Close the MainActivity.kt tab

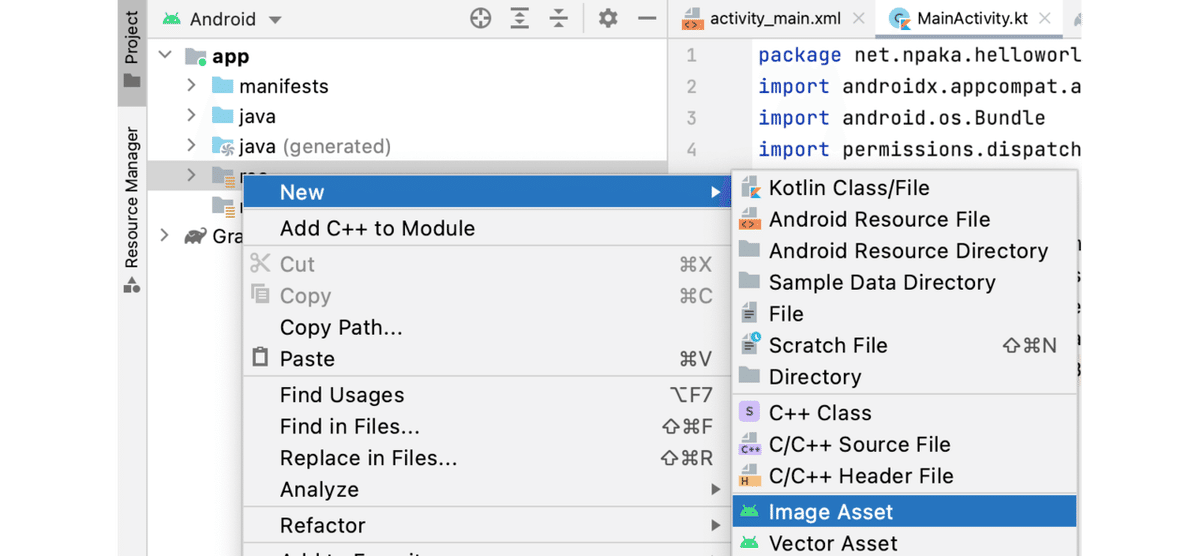click(1047, 18)
